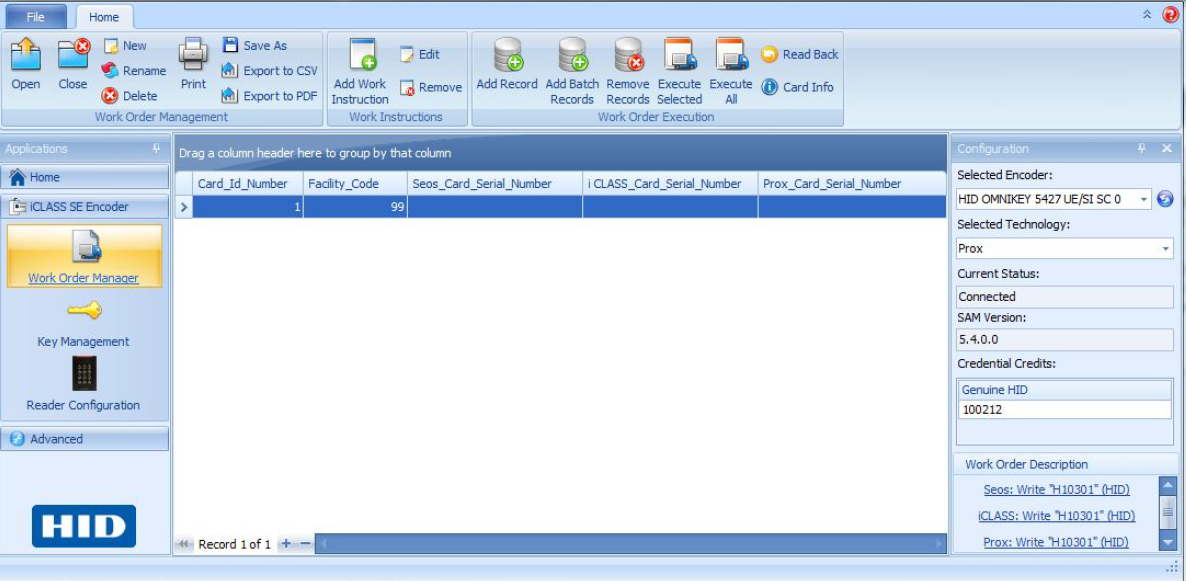Image resolution: width=1186 pixels, height=581 pixels.
Task: Add Record to work order
Action: click(507, 65)
